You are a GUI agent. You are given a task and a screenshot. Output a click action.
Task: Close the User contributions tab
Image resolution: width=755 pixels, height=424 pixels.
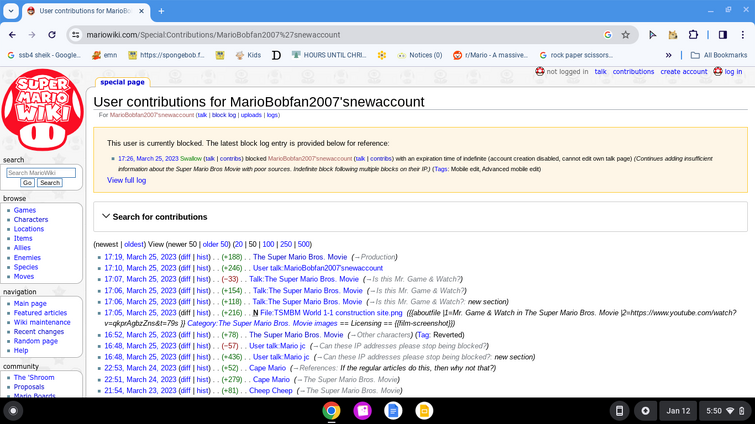(142, 11)
